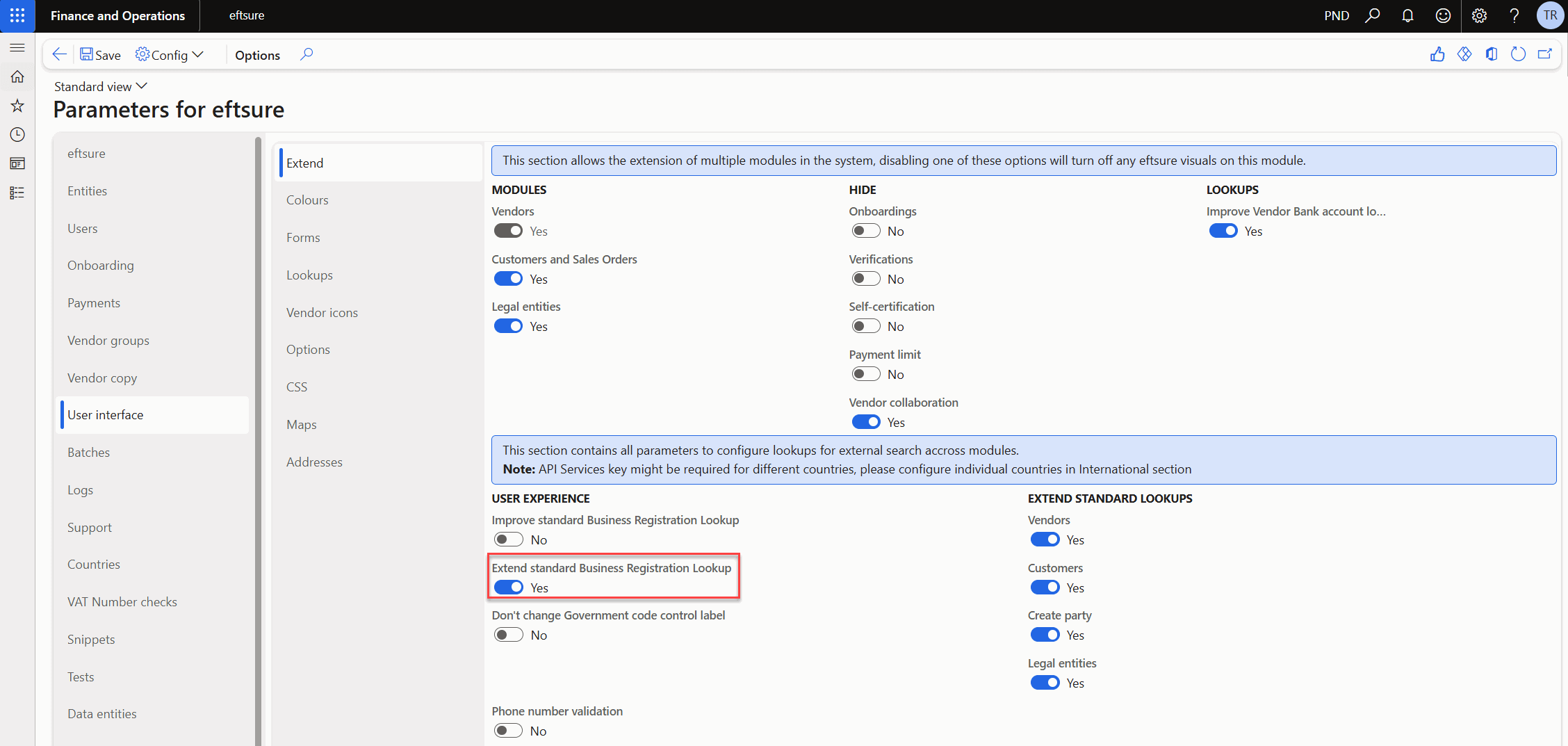Search the action pane with magnifier
1568x746 pixels.
pos(307,54)
